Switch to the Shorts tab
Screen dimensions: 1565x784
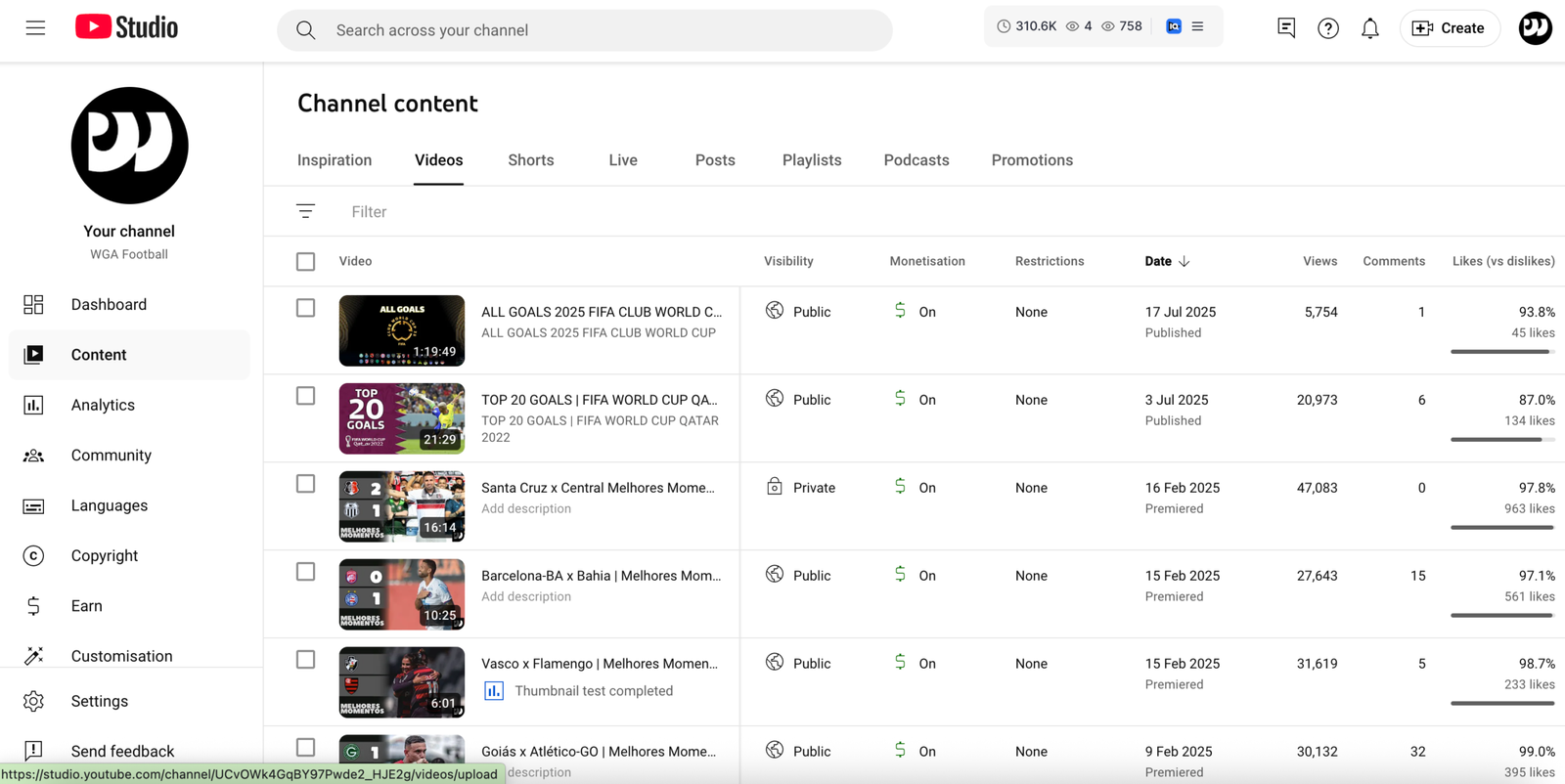530,160
